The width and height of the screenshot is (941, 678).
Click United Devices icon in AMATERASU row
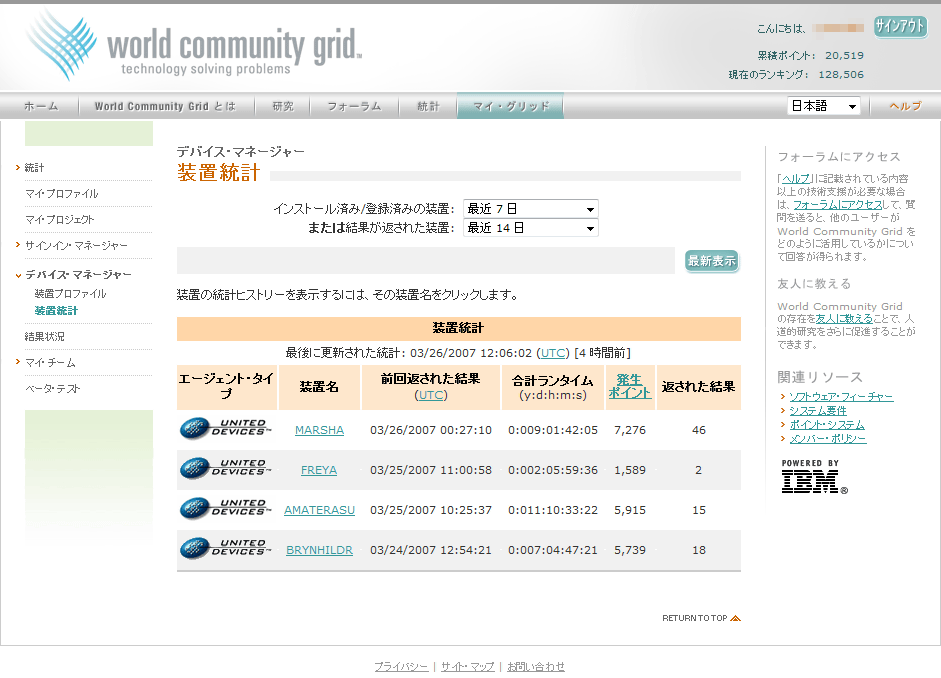(x=225, y=509)
